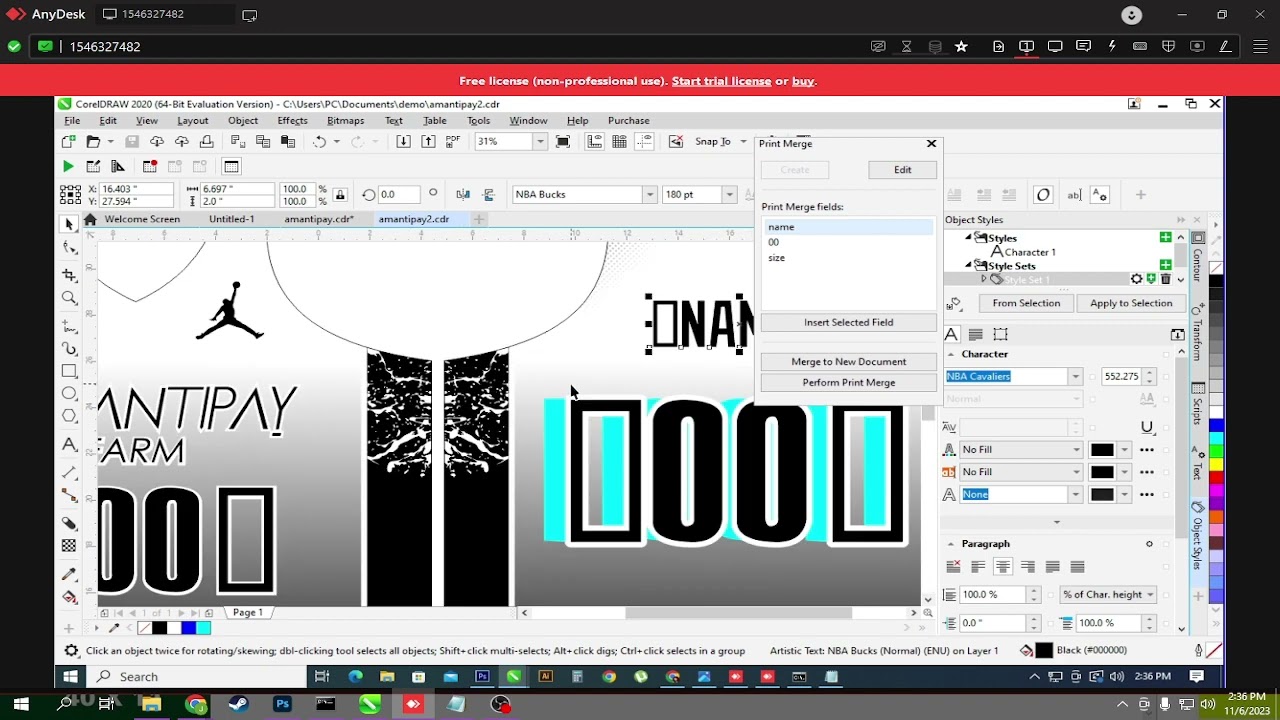
Task: Toggle Show rulers button
Action: pyautogui.click(x=594, y=142)
